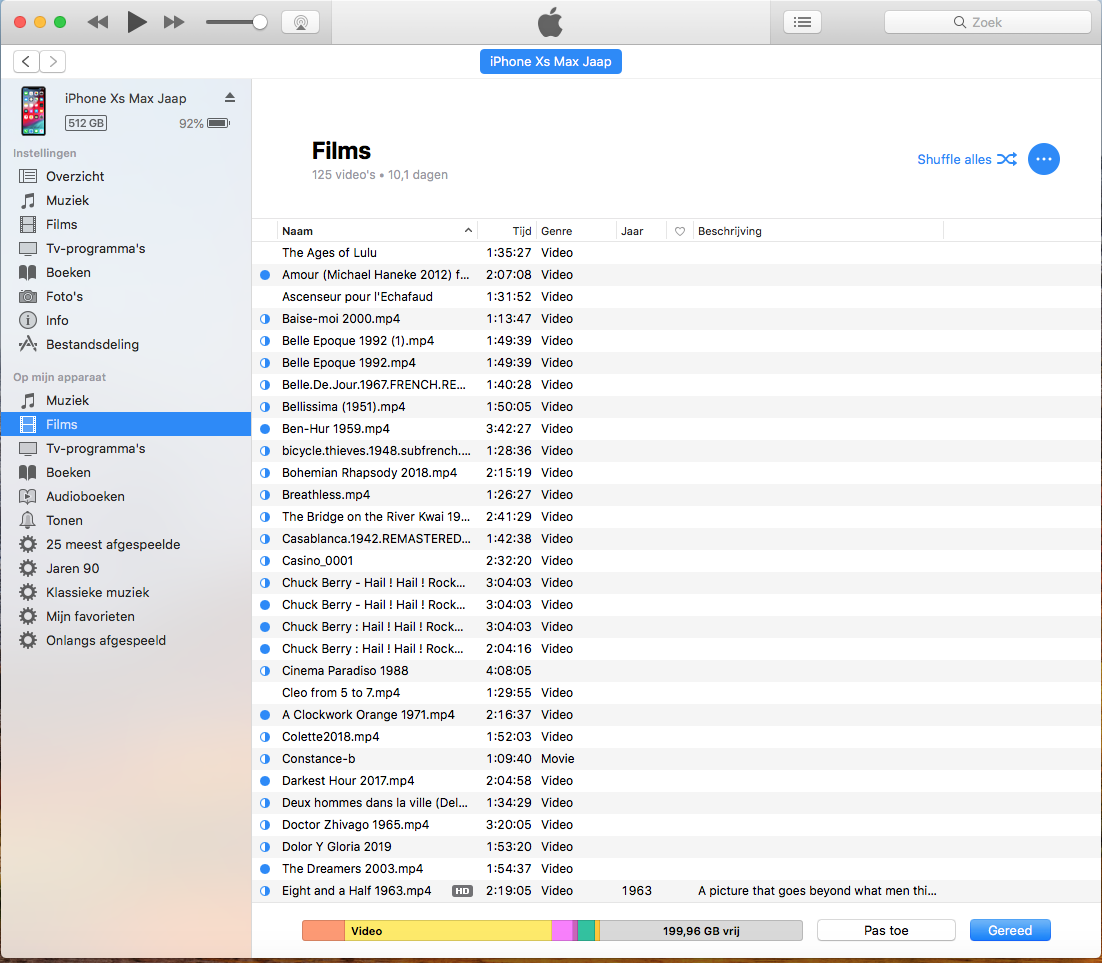Select Dolor Y Gloria 2019 entry
Screen dimensions: 1102x963
677,847
